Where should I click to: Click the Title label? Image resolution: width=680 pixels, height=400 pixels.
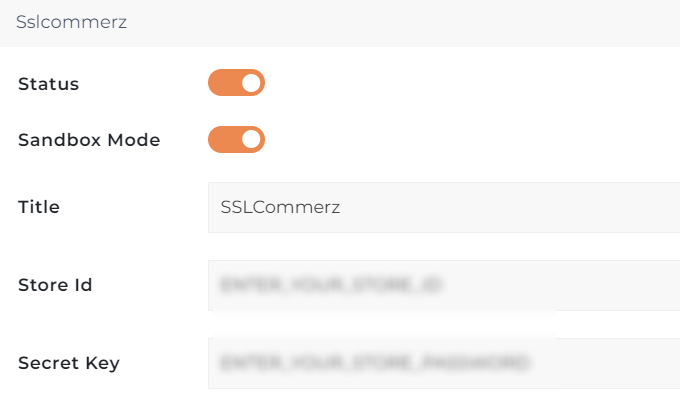click(39, 208)
